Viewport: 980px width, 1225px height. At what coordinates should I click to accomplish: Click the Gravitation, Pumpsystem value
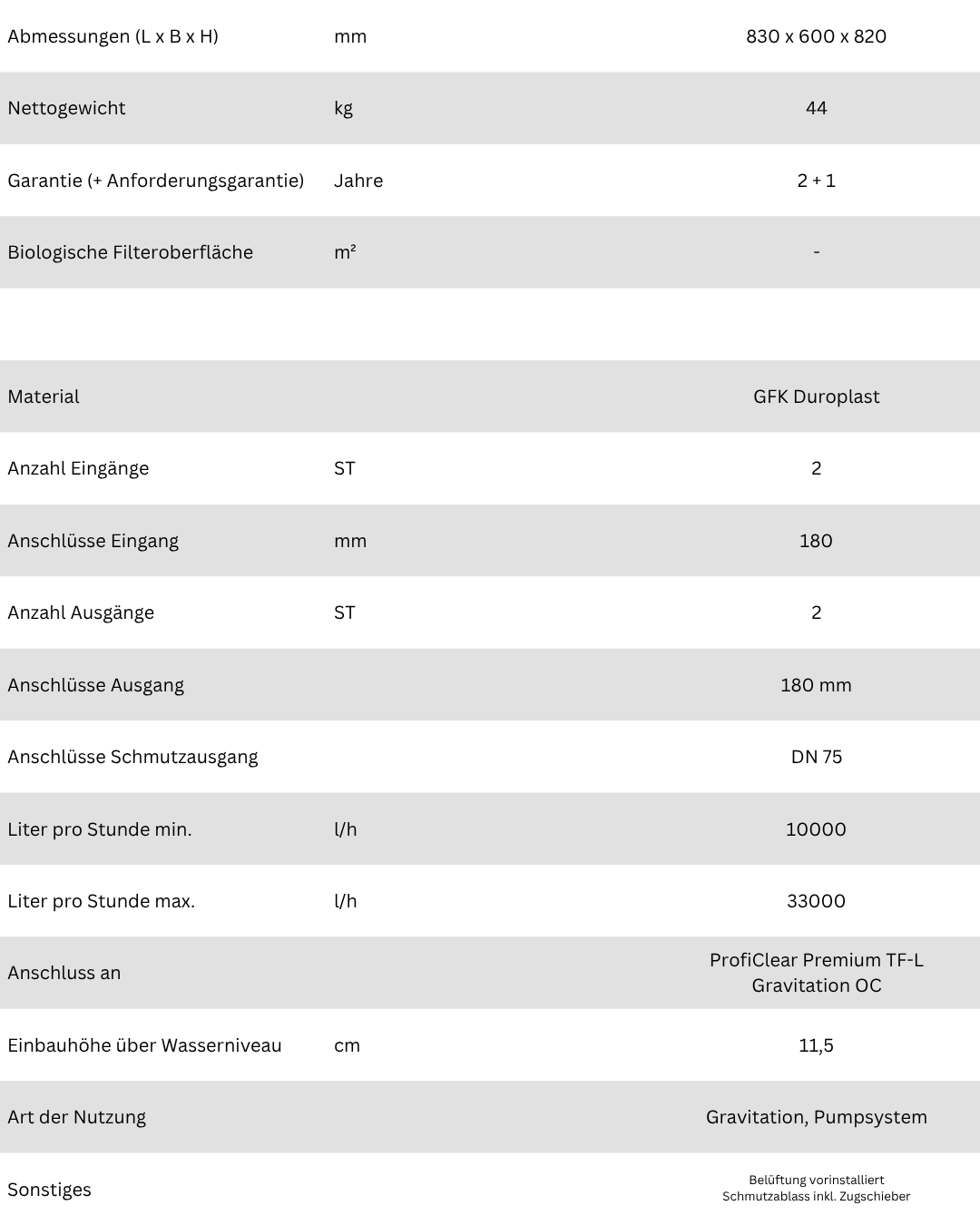pyautogui.click(x=816, y=1117)
